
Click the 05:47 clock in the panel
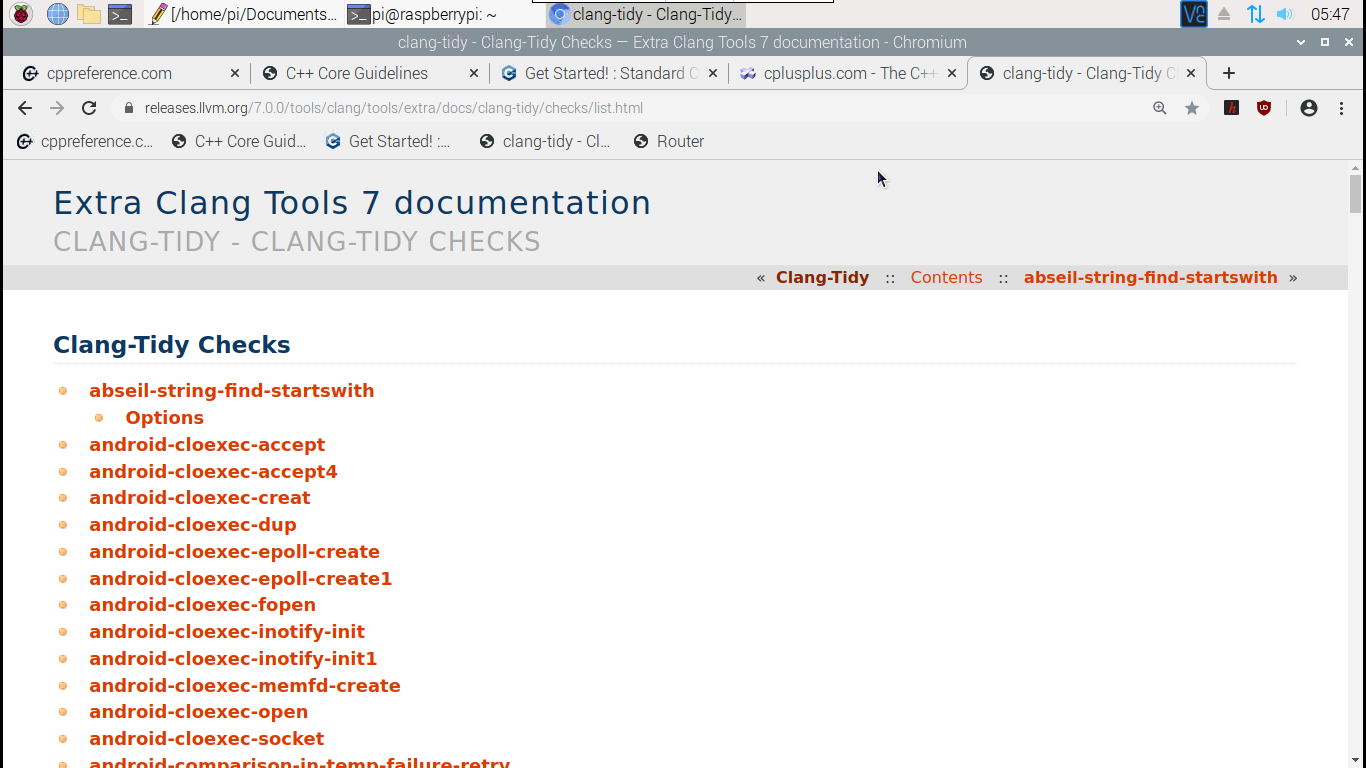pos(1330,14)
